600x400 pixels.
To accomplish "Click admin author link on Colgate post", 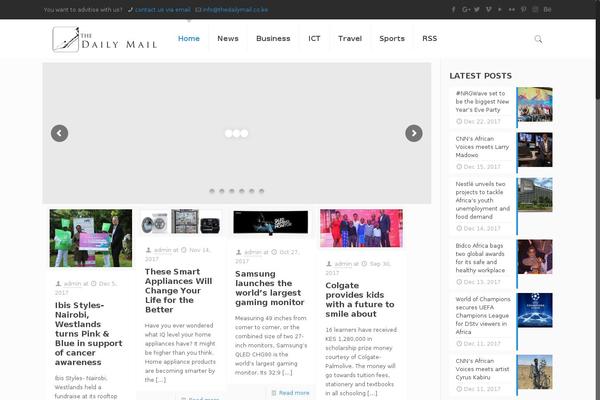I will tap(343, 264).
